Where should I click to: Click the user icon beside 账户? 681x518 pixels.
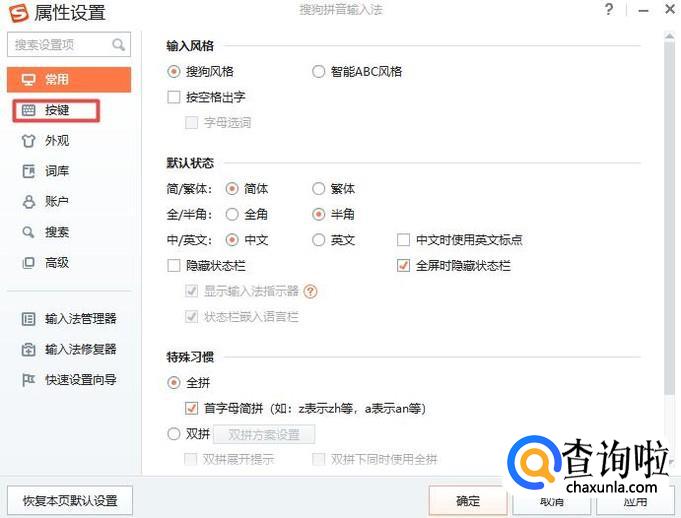tap(28, 201)
